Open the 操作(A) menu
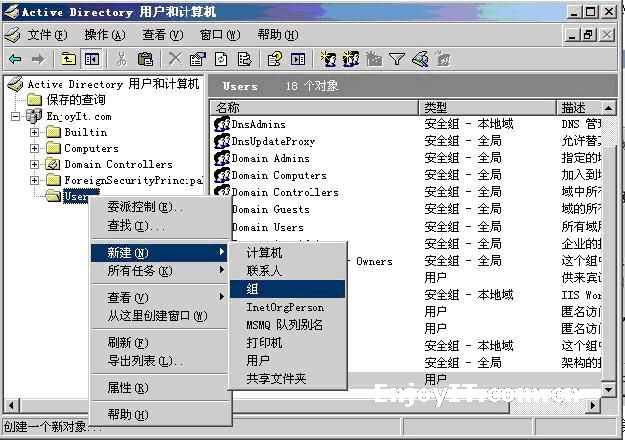Screen dimensions: 625x440 click(x=105, y=35)
